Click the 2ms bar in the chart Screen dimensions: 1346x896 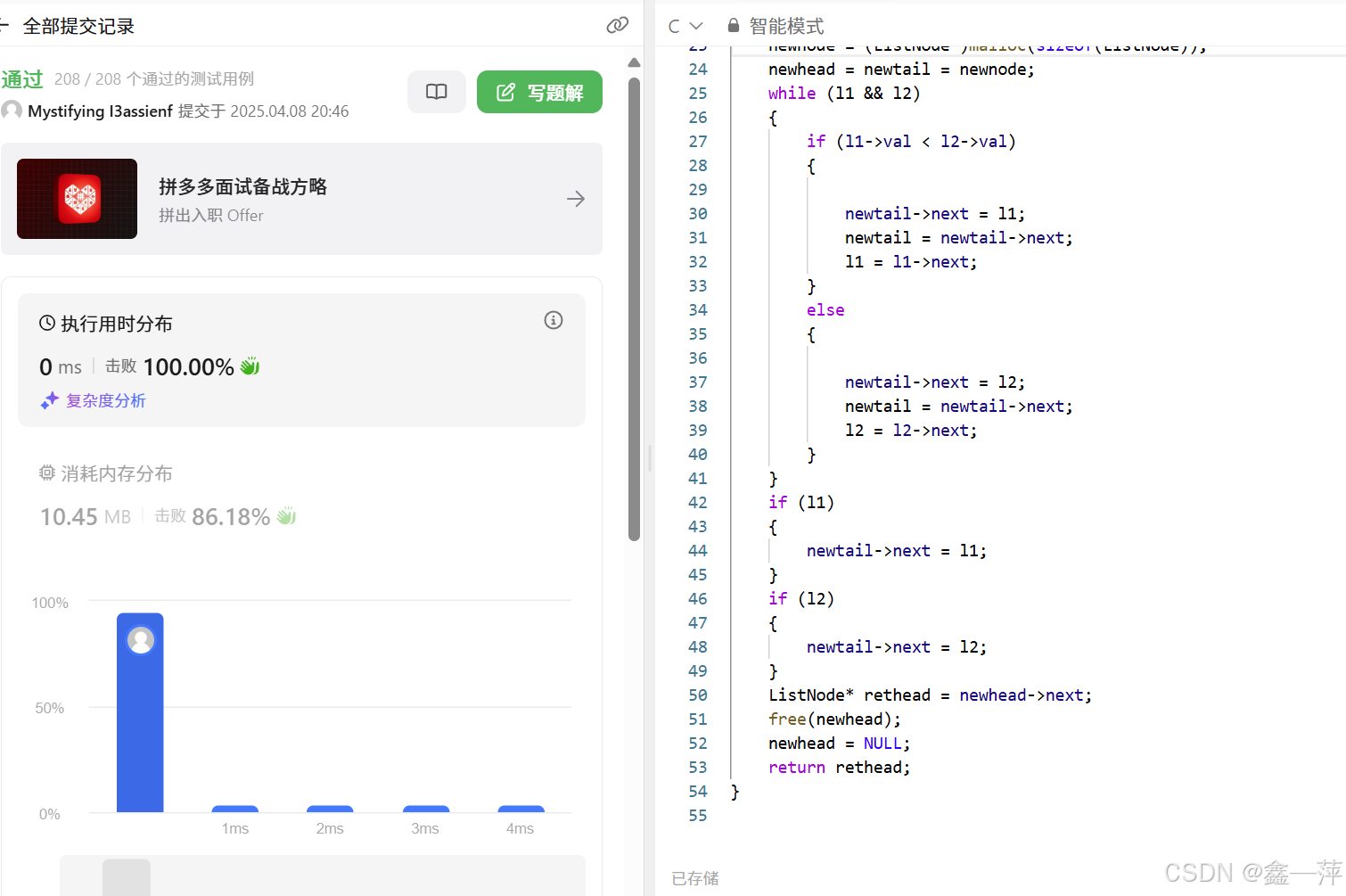click(330, 809)
